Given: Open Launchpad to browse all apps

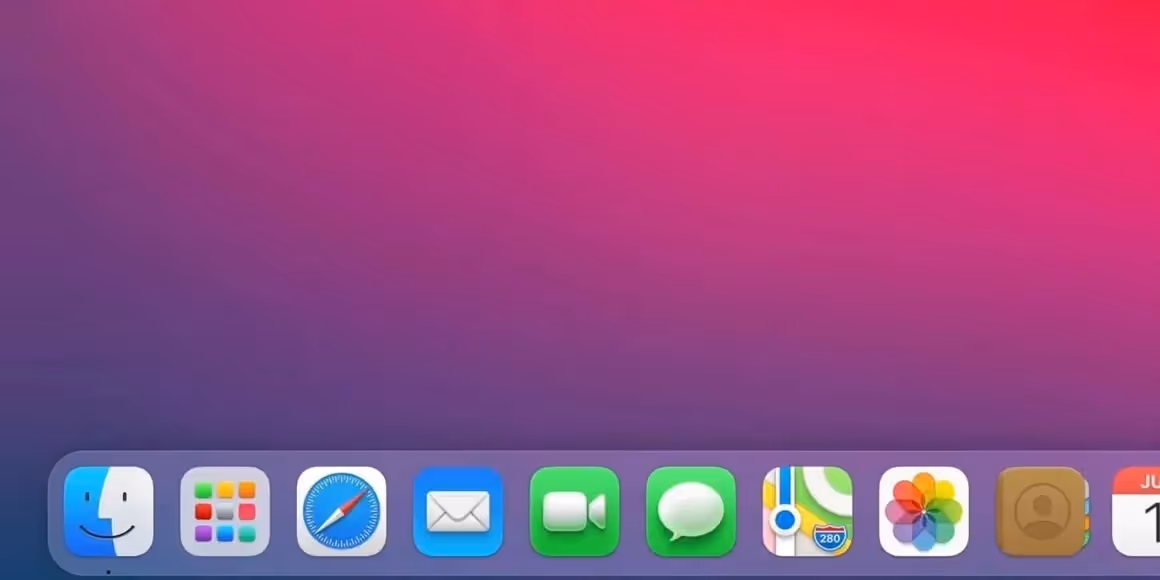Looking at the screenshot, I should pyautogui.click(x=224, y=513).
